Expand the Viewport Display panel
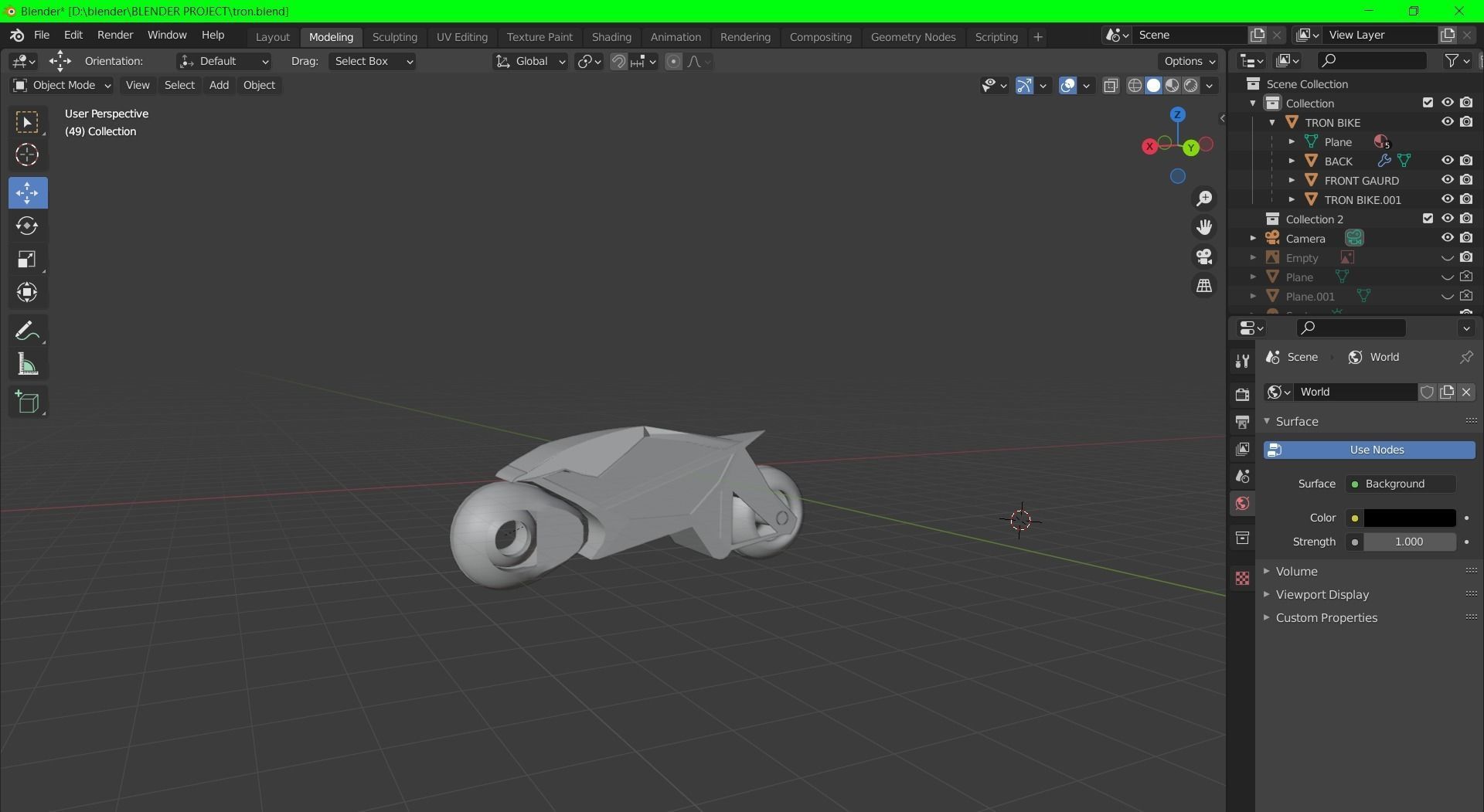Image resolution: width=1484 pixels, height=812 pixels. pos(1322,595)
